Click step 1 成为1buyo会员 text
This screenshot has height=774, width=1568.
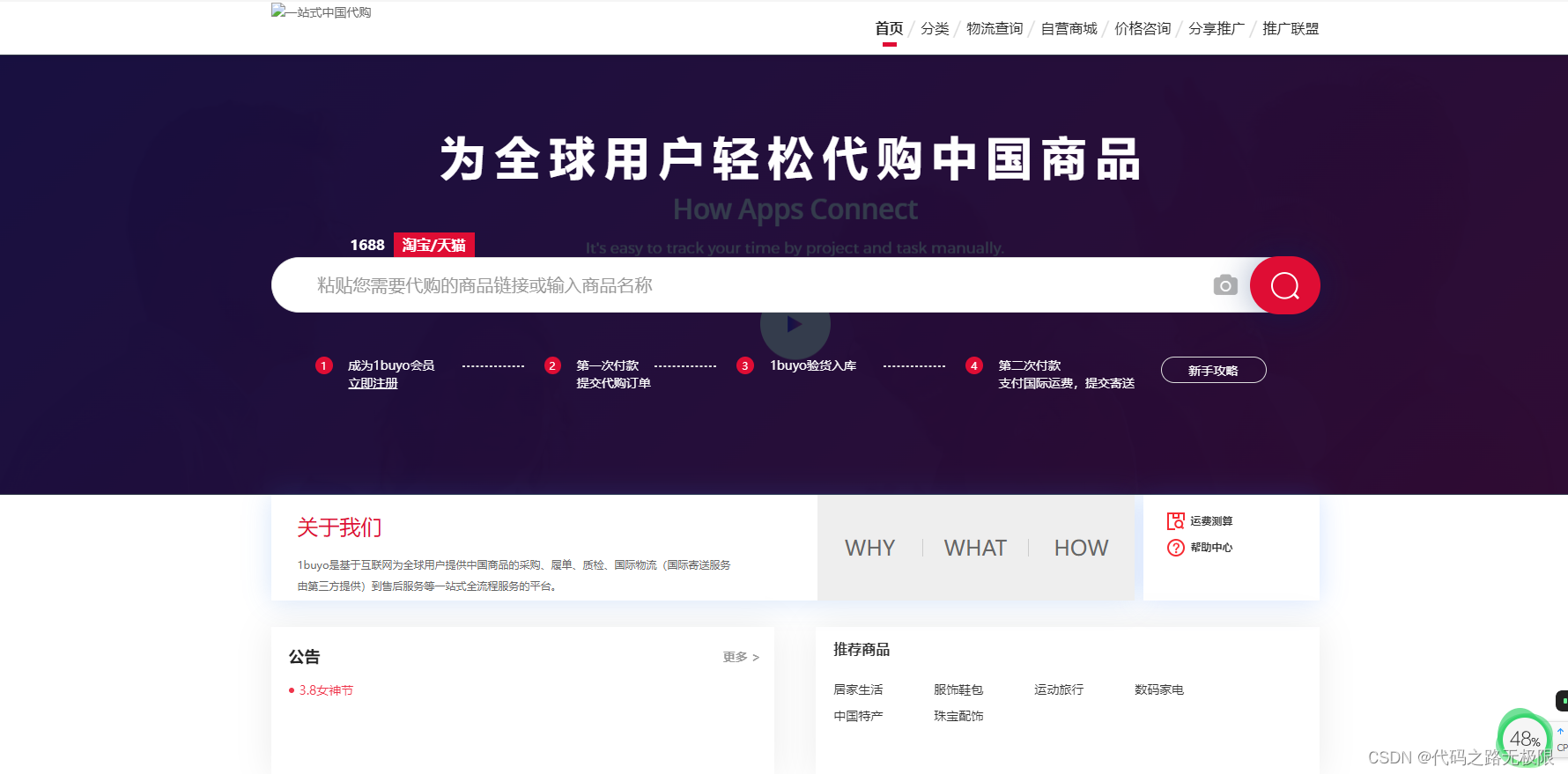391,365
